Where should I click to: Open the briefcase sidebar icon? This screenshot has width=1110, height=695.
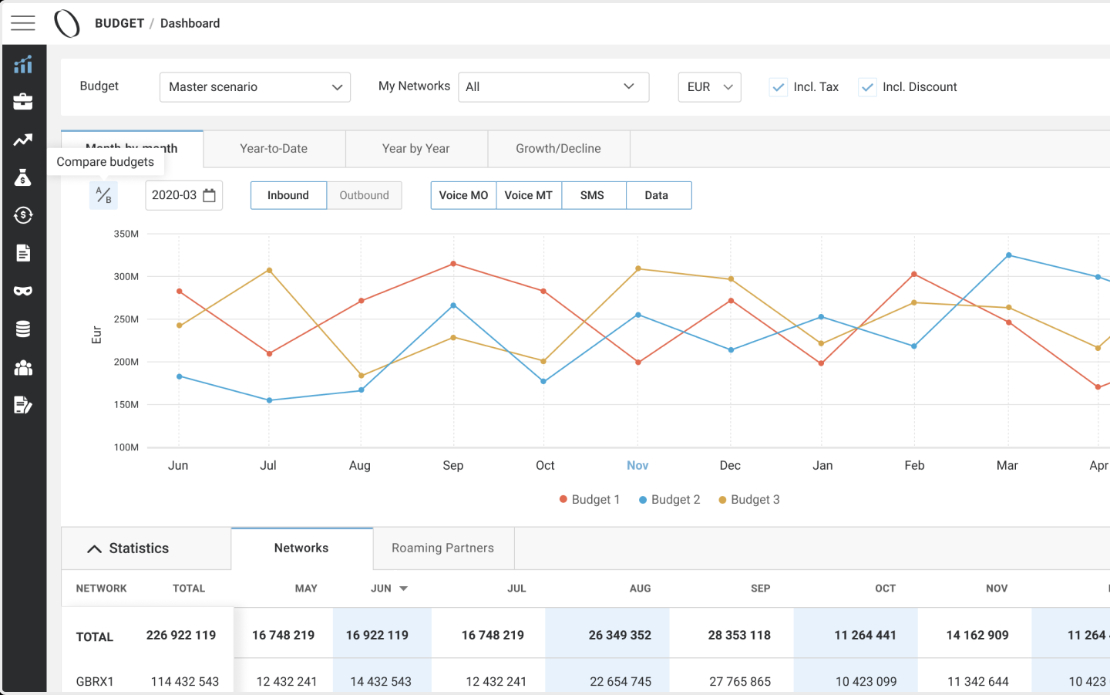pos(23,102)
